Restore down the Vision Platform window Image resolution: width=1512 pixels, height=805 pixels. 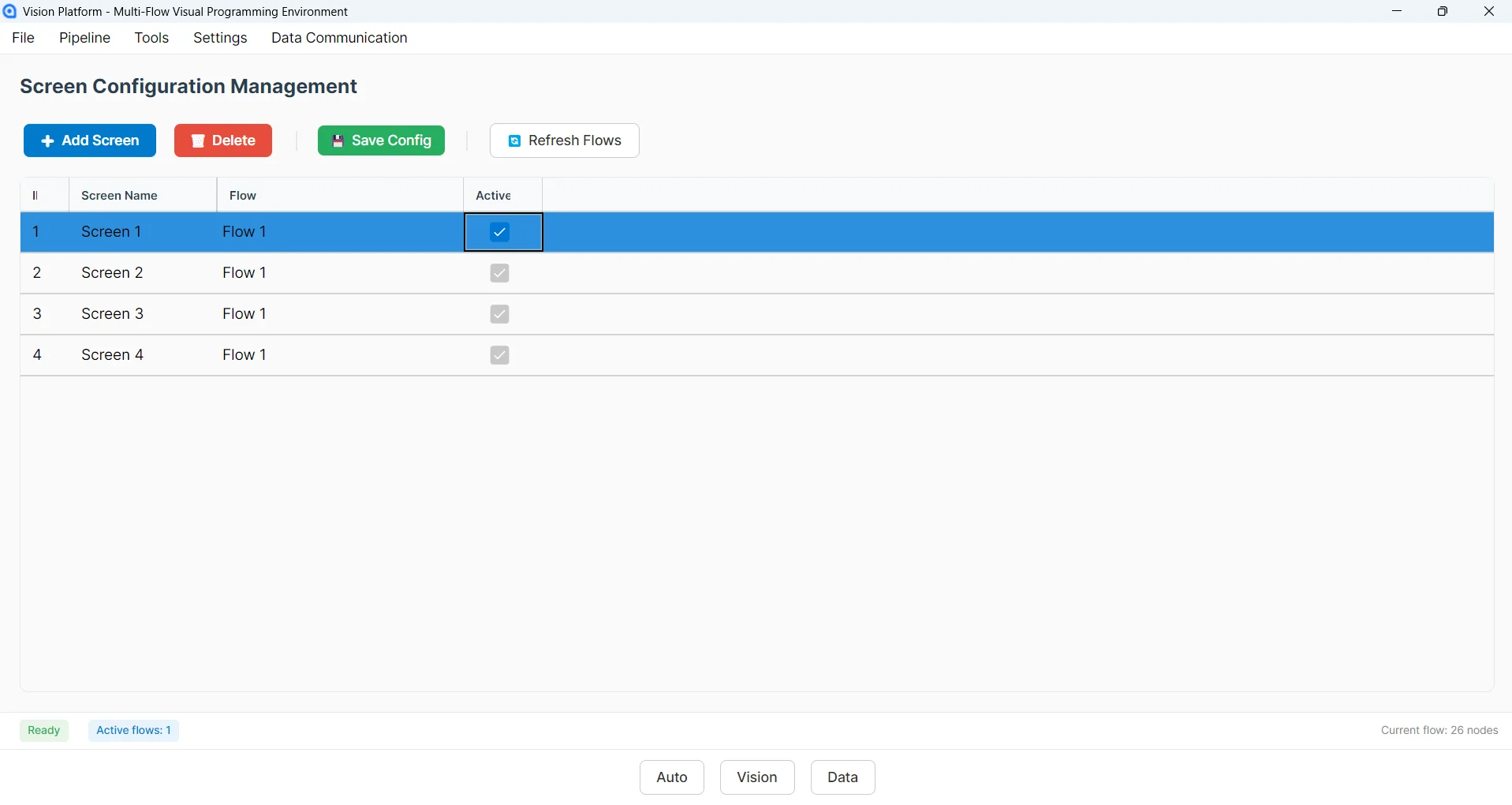pos(1443,11)
